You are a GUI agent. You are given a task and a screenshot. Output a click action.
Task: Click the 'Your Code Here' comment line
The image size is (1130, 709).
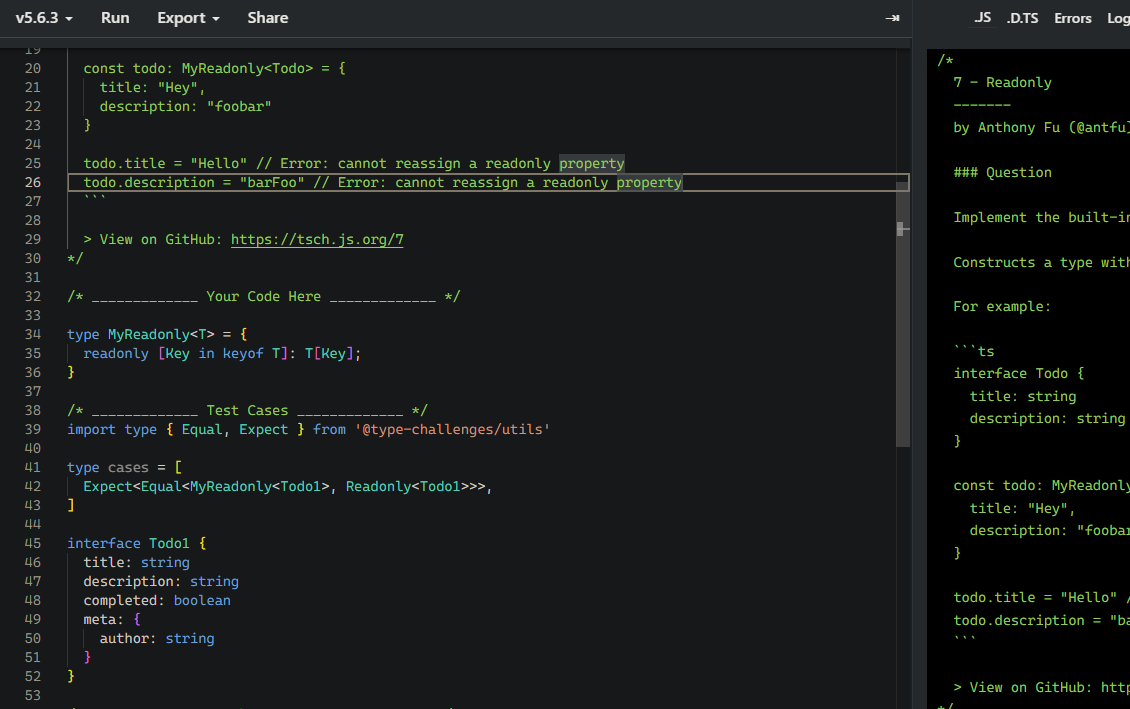[263, 296]
